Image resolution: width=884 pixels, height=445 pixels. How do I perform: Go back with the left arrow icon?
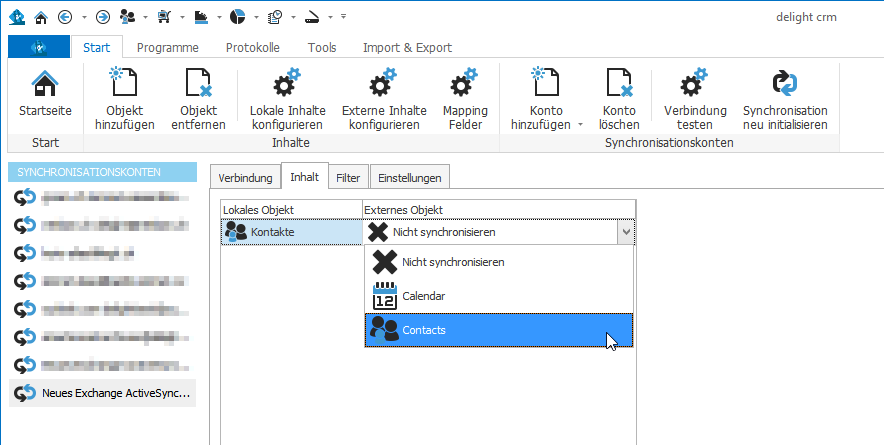tap(65, 17)
